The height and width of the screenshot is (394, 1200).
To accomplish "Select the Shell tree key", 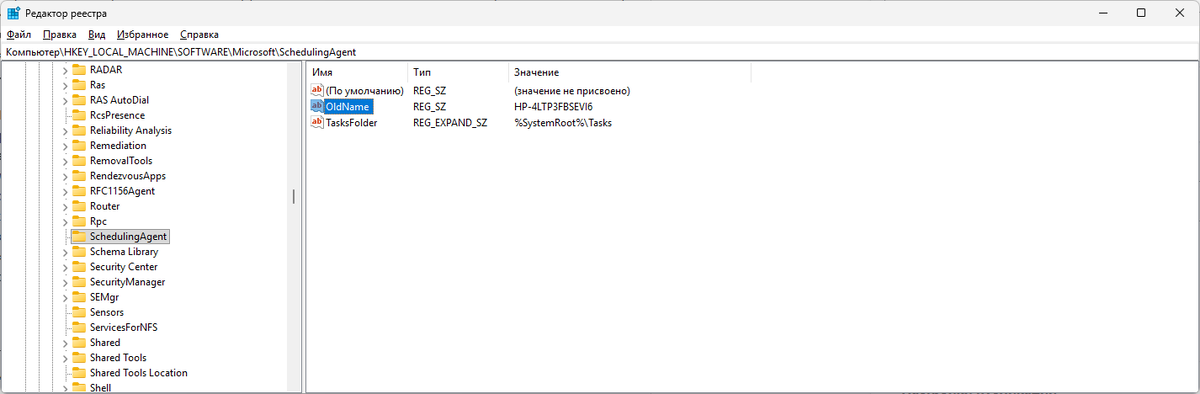I will (100, 387).
